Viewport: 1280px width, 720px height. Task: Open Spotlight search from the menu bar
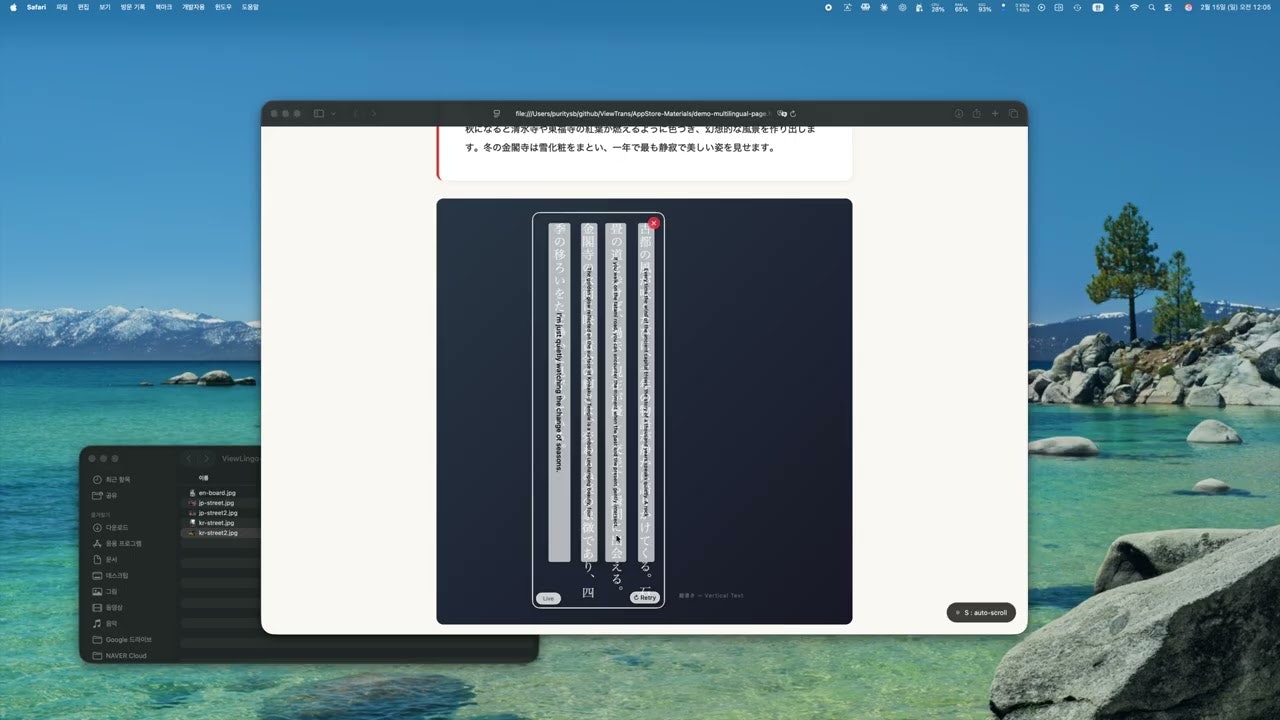pyautogui.click(x=1152, y=7)
